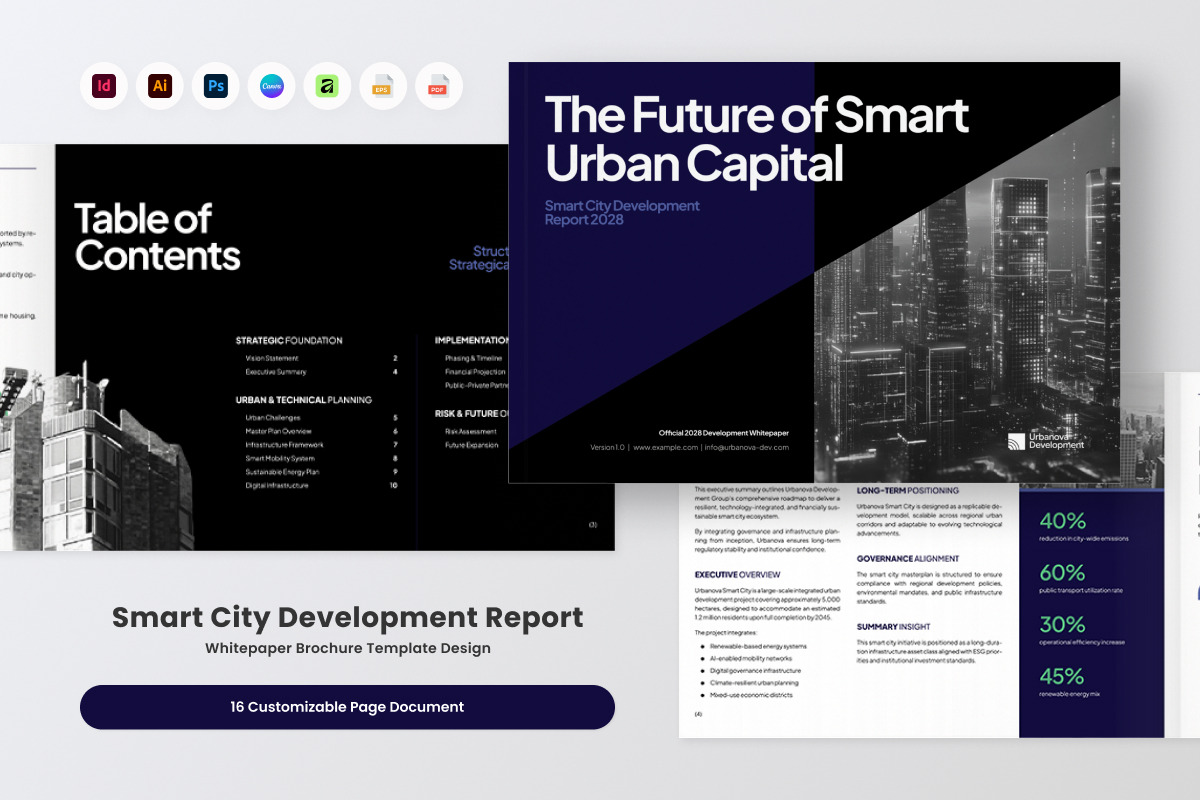Open Smart Mobility System contents entry

pyautogui.click(x=280, y=458)
